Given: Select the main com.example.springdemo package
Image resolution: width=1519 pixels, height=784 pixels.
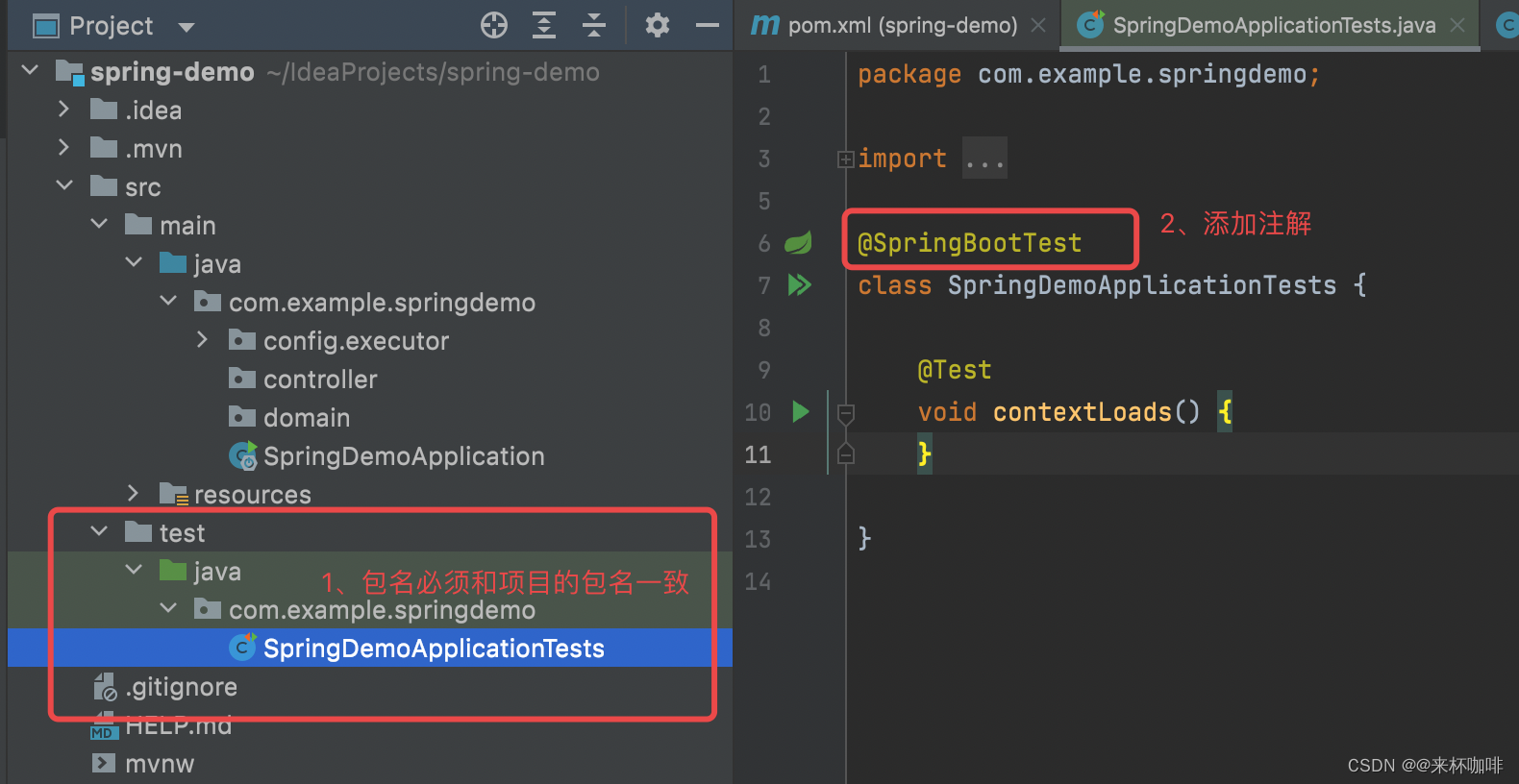Looking at the screenshot, I should tap(382, 303).
